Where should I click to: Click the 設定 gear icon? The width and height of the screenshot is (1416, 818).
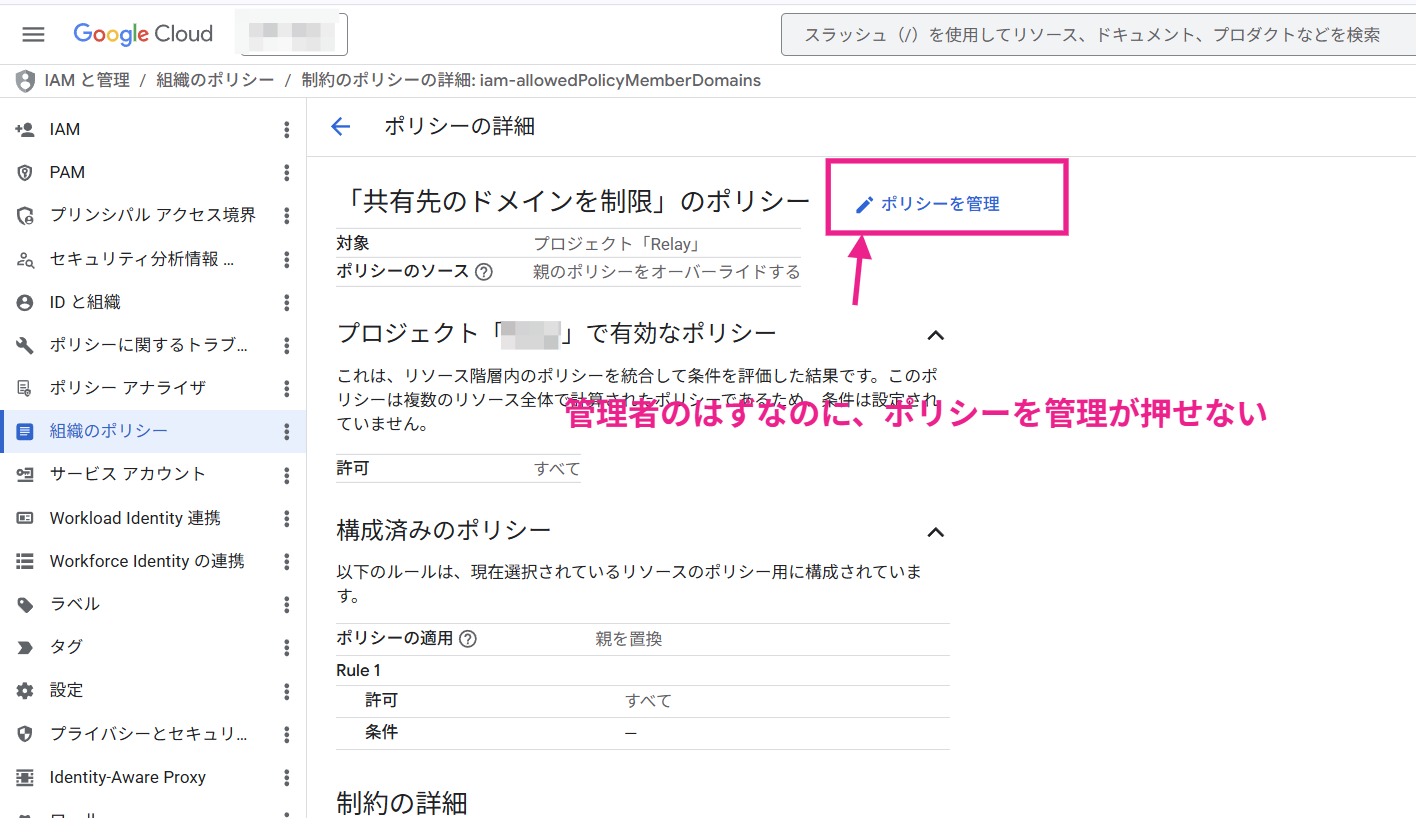(x=26, y=690)
